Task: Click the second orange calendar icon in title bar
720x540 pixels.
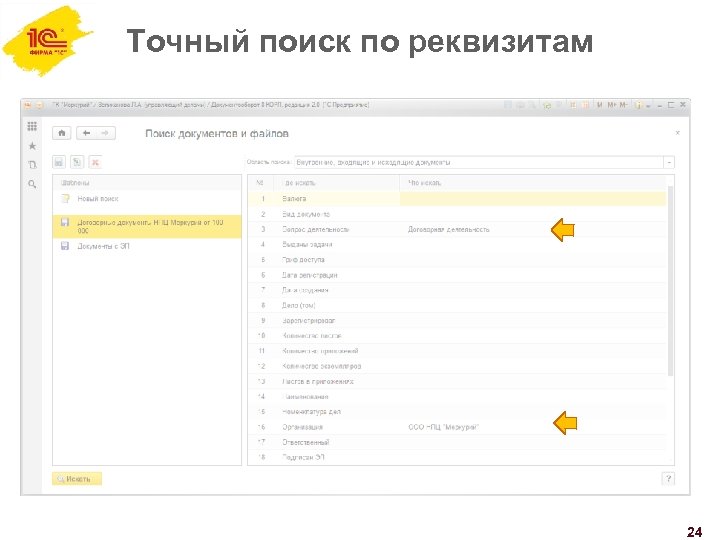Action: point(585,105)
